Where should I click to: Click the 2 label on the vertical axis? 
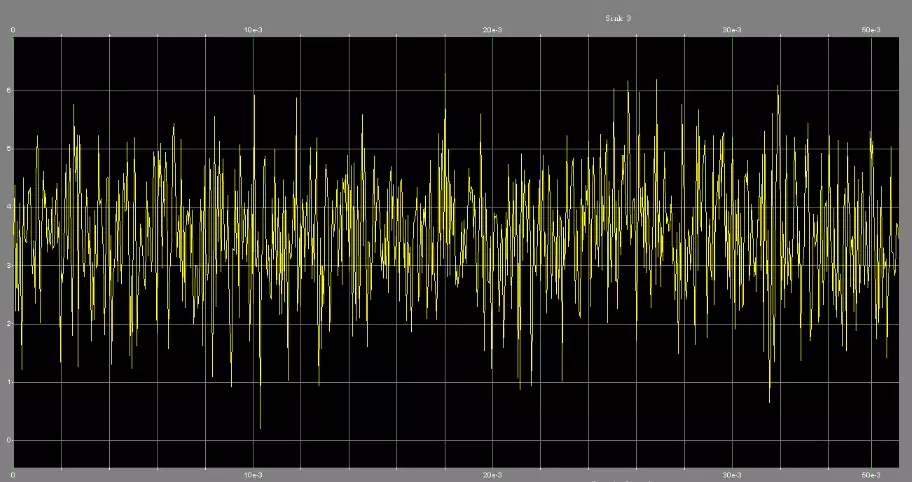coord(9,323)
